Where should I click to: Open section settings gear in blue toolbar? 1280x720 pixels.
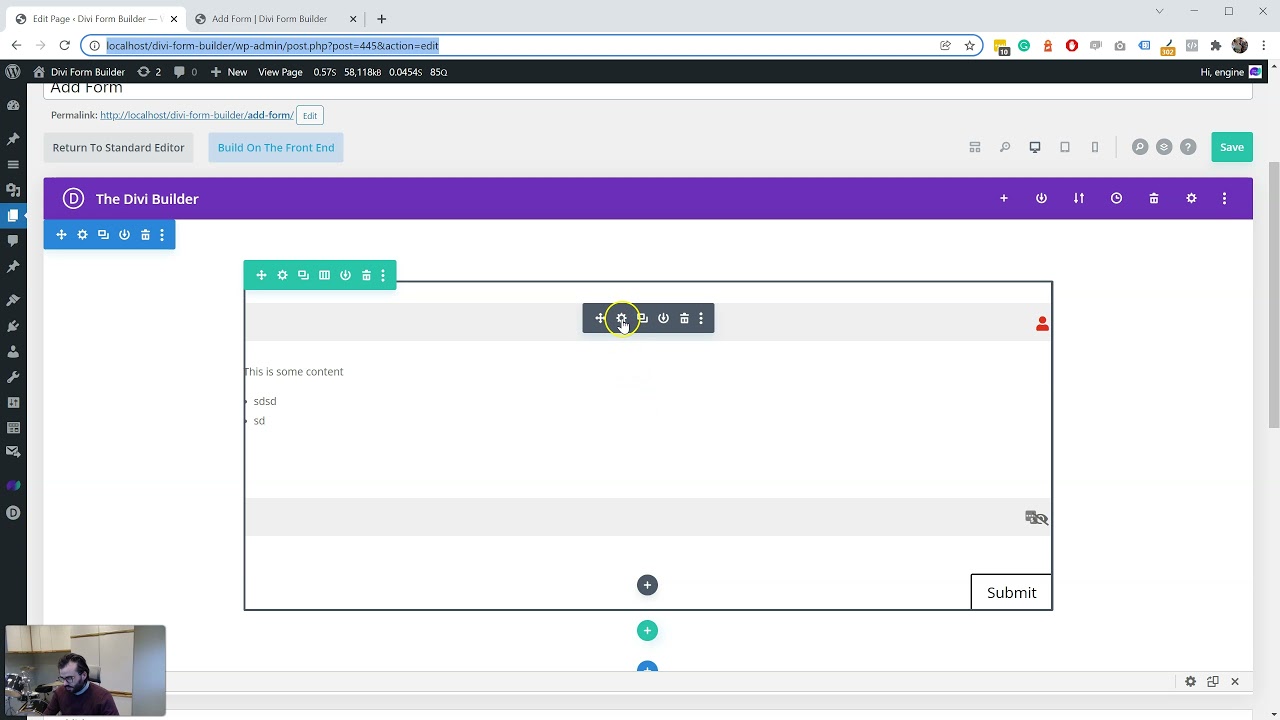point(82,235)
